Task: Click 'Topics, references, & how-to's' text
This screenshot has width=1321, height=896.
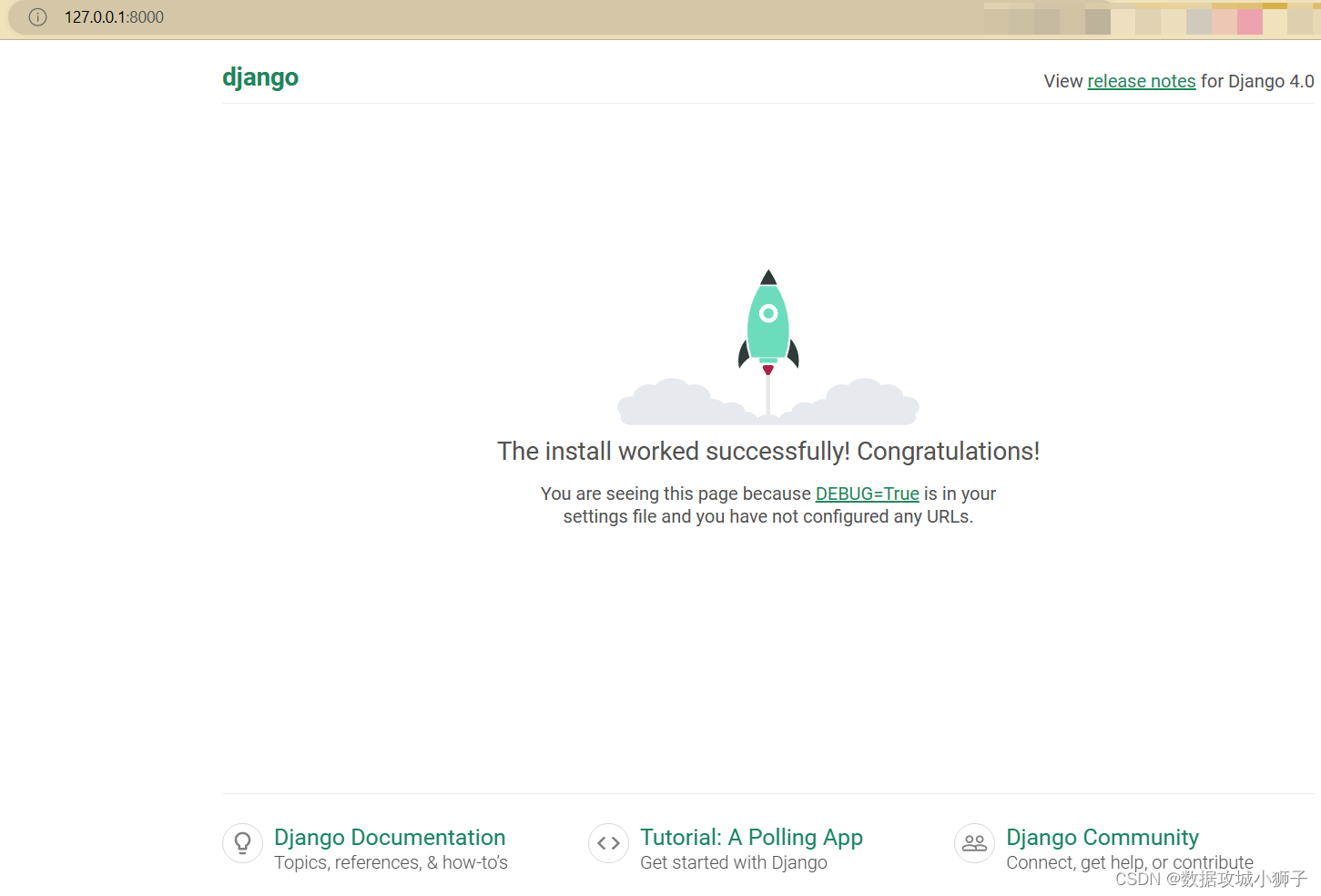Action: 391,862
